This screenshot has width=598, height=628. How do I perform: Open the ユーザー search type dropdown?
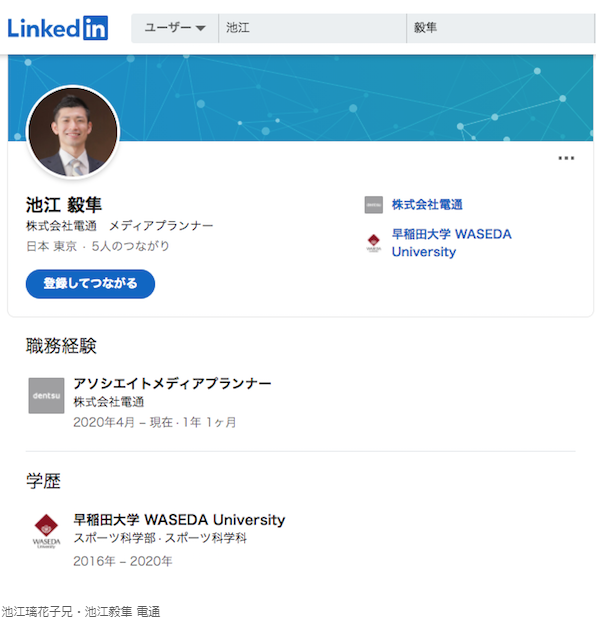point(175,28)
